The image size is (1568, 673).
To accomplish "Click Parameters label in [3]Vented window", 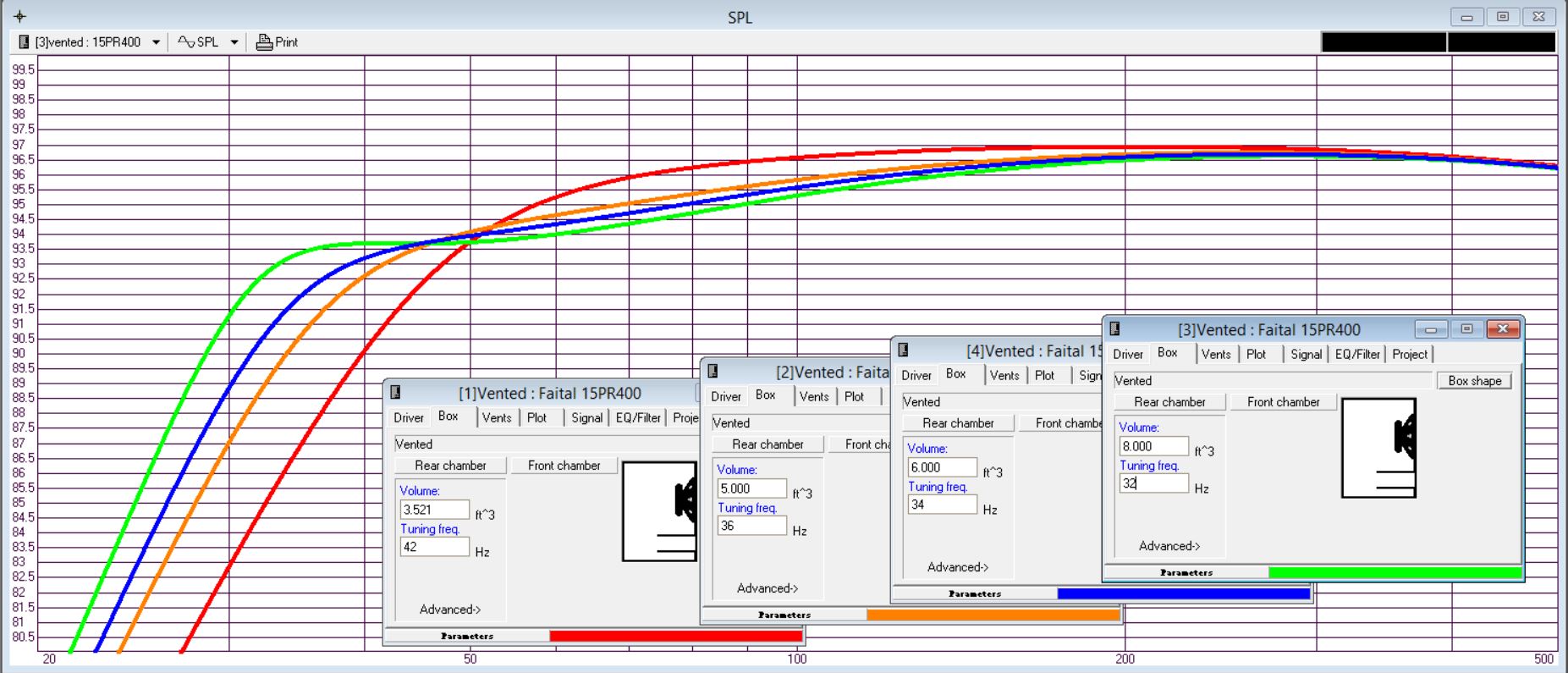I will [1186, 573].
